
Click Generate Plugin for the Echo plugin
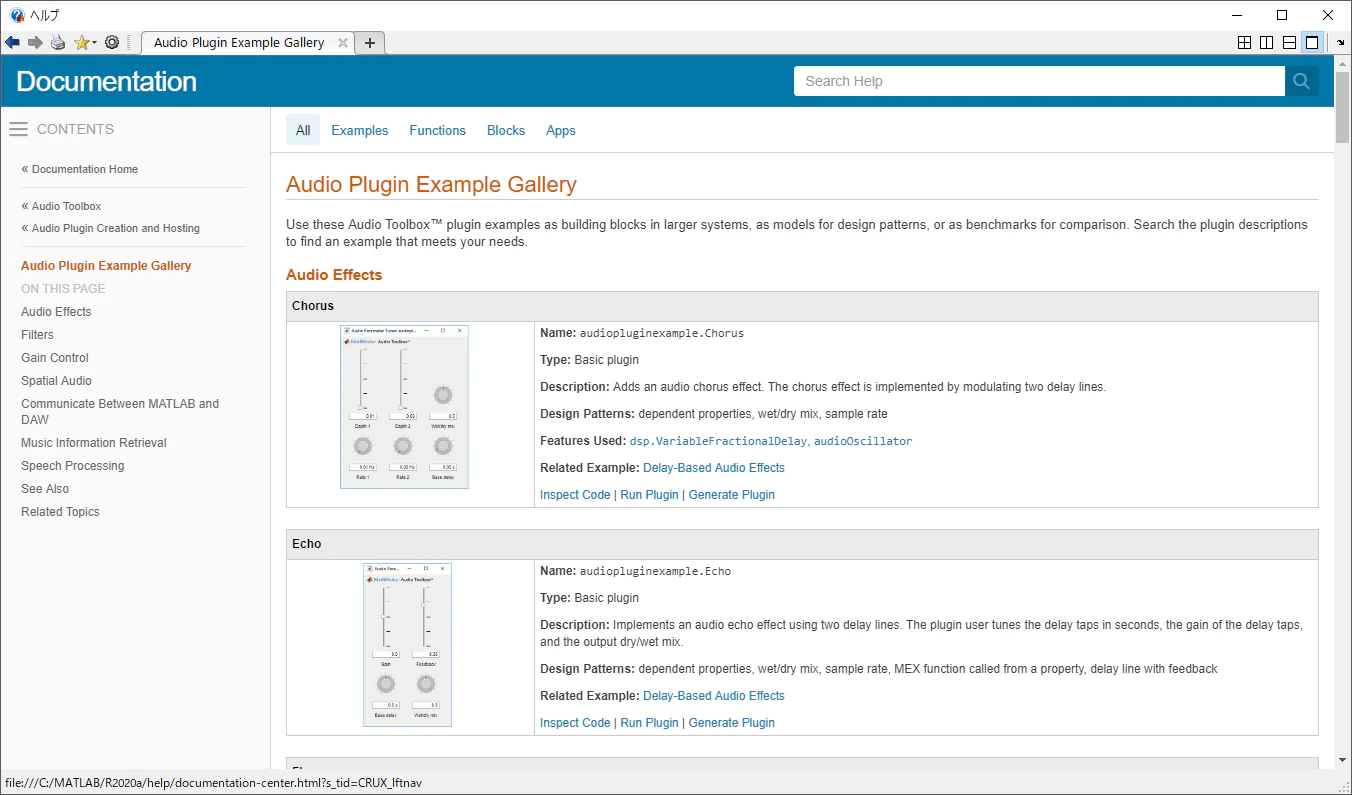pos(732,723)
